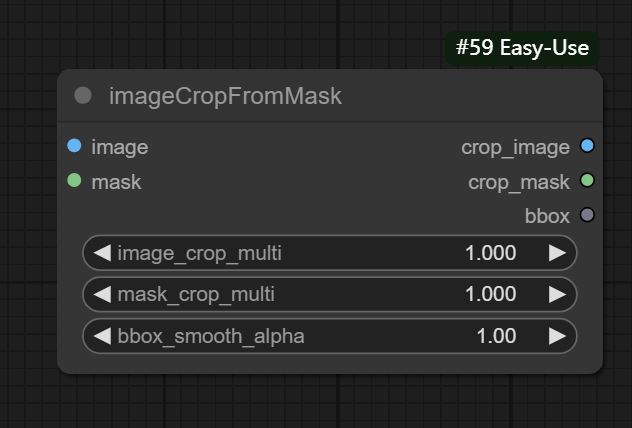Screen dimensions: 632x428
Task: Click the bbox output label
Action: coord(547,215)
